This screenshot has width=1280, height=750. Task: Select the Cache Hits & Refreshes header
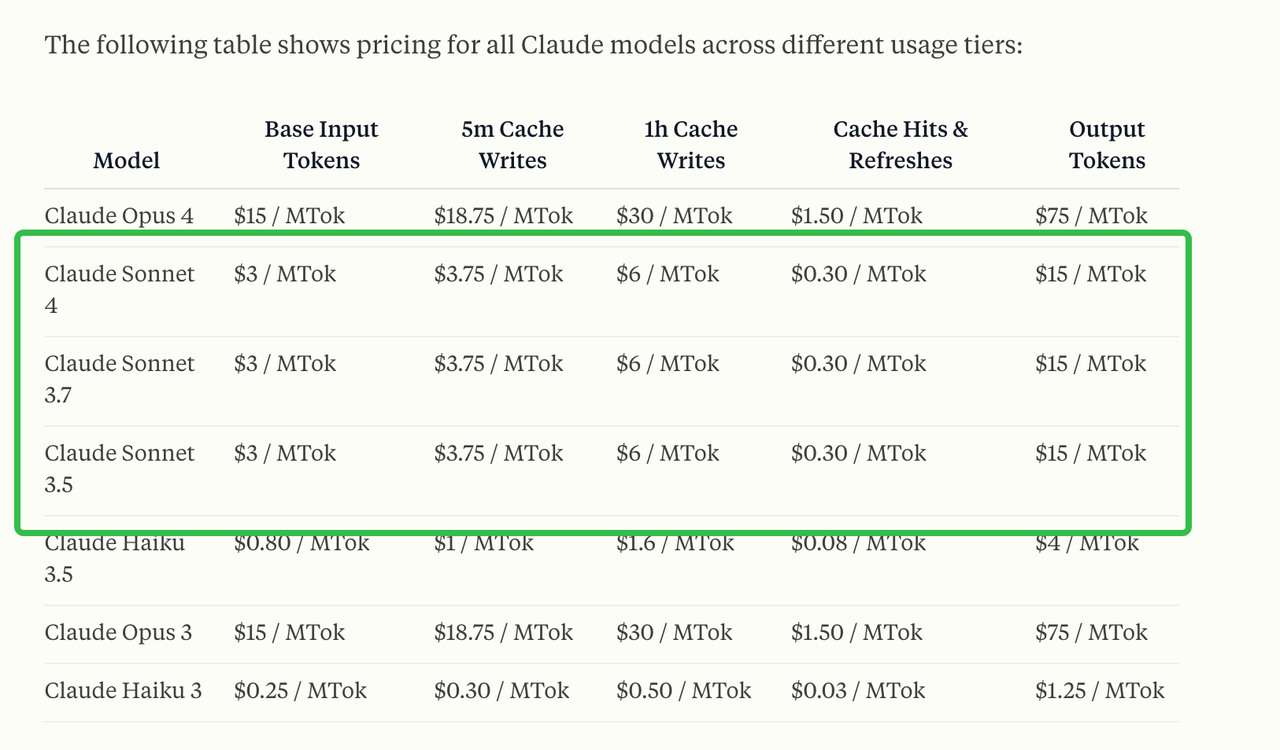point(900,145)
